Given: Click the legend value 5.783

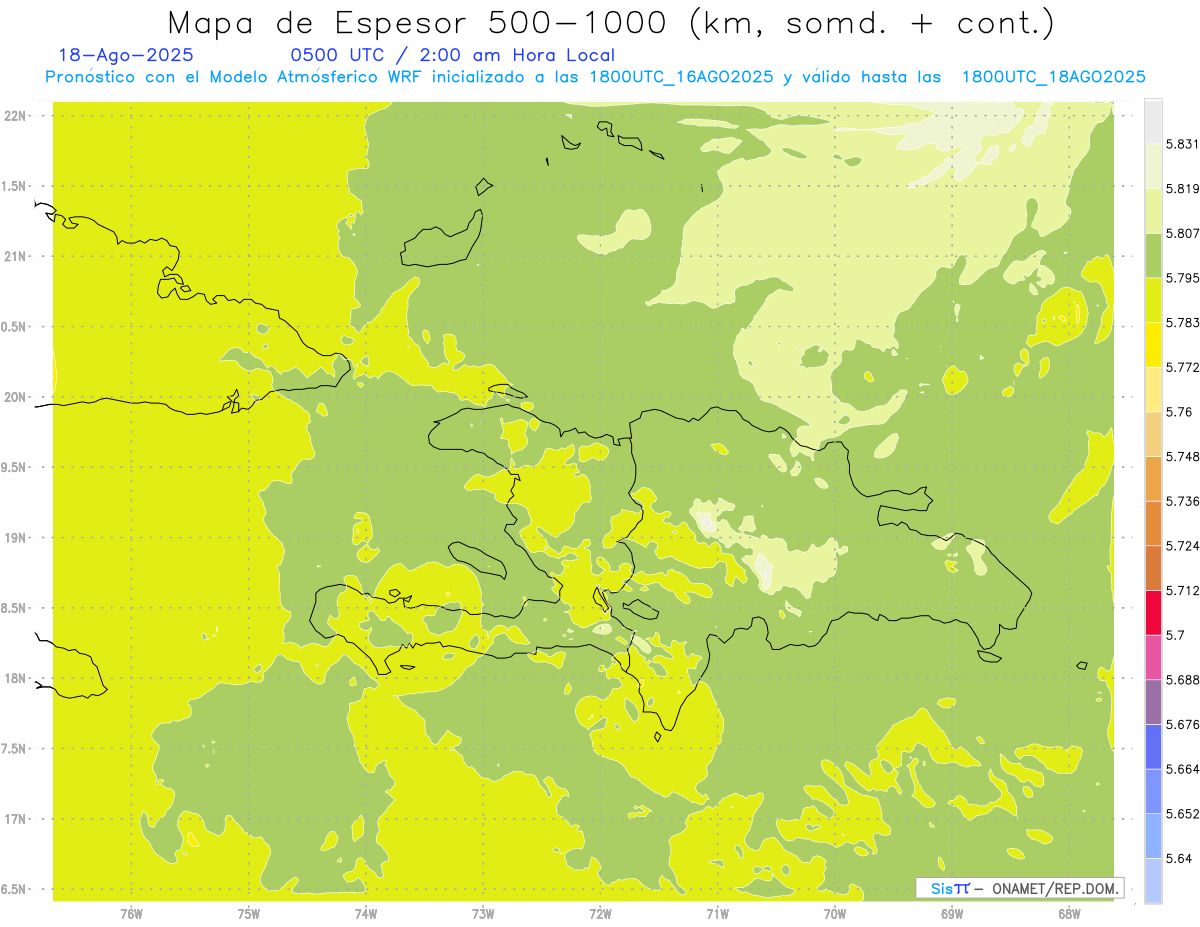Looking at the screenshot, I should point(1182,322).
